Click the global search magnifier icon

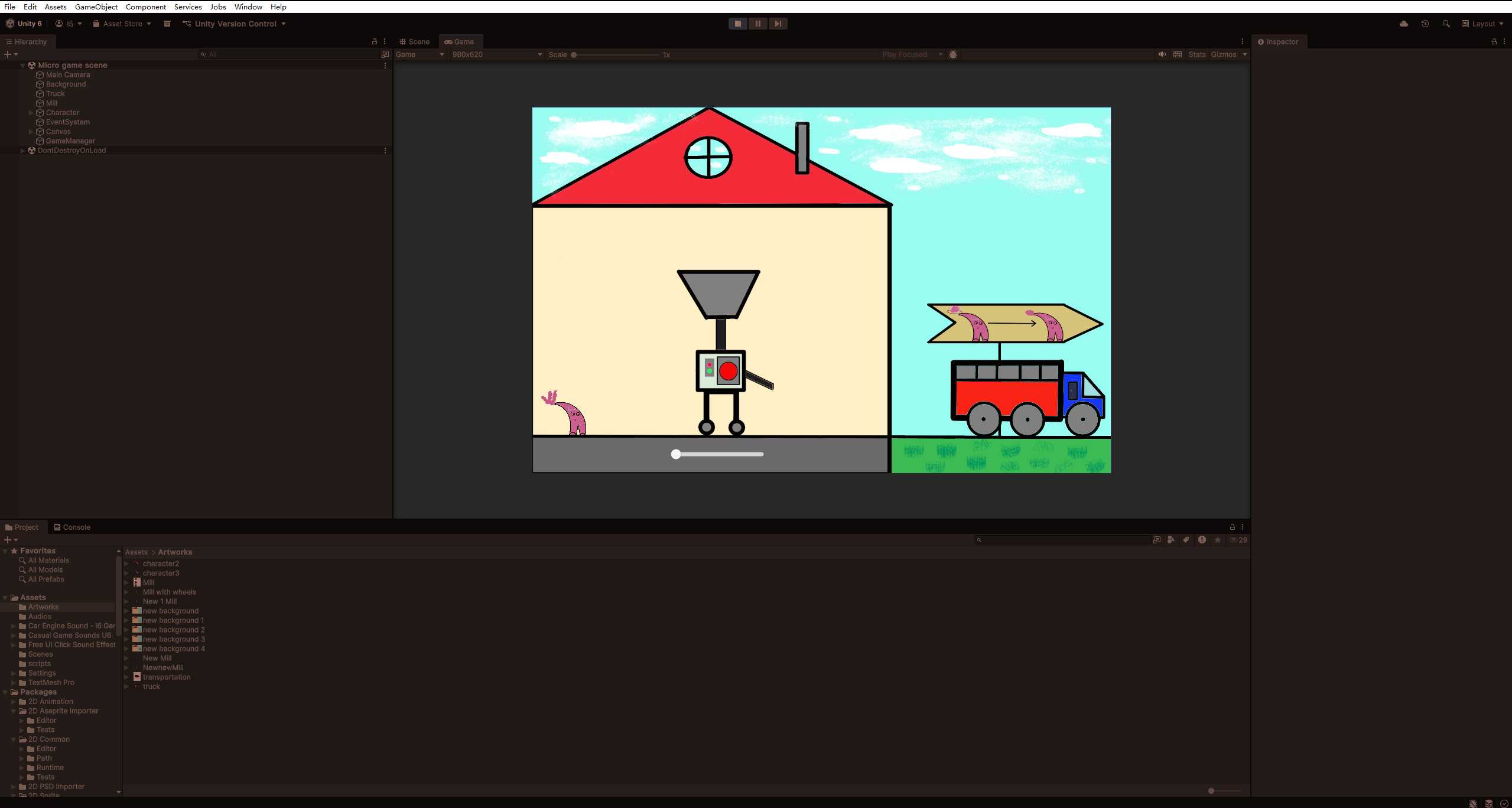pos(1446,24)
